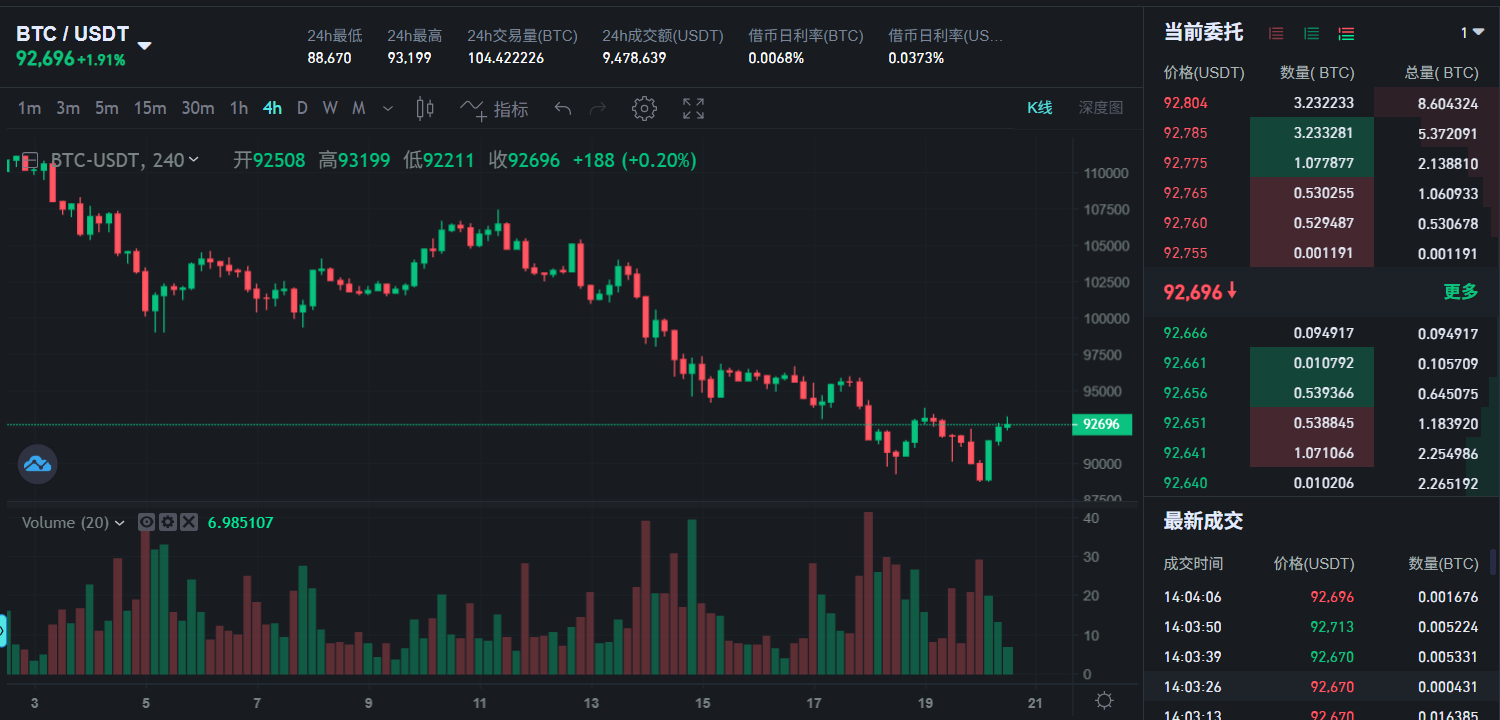Click the 92,804 sell order price

click(x=1185, y=103)
